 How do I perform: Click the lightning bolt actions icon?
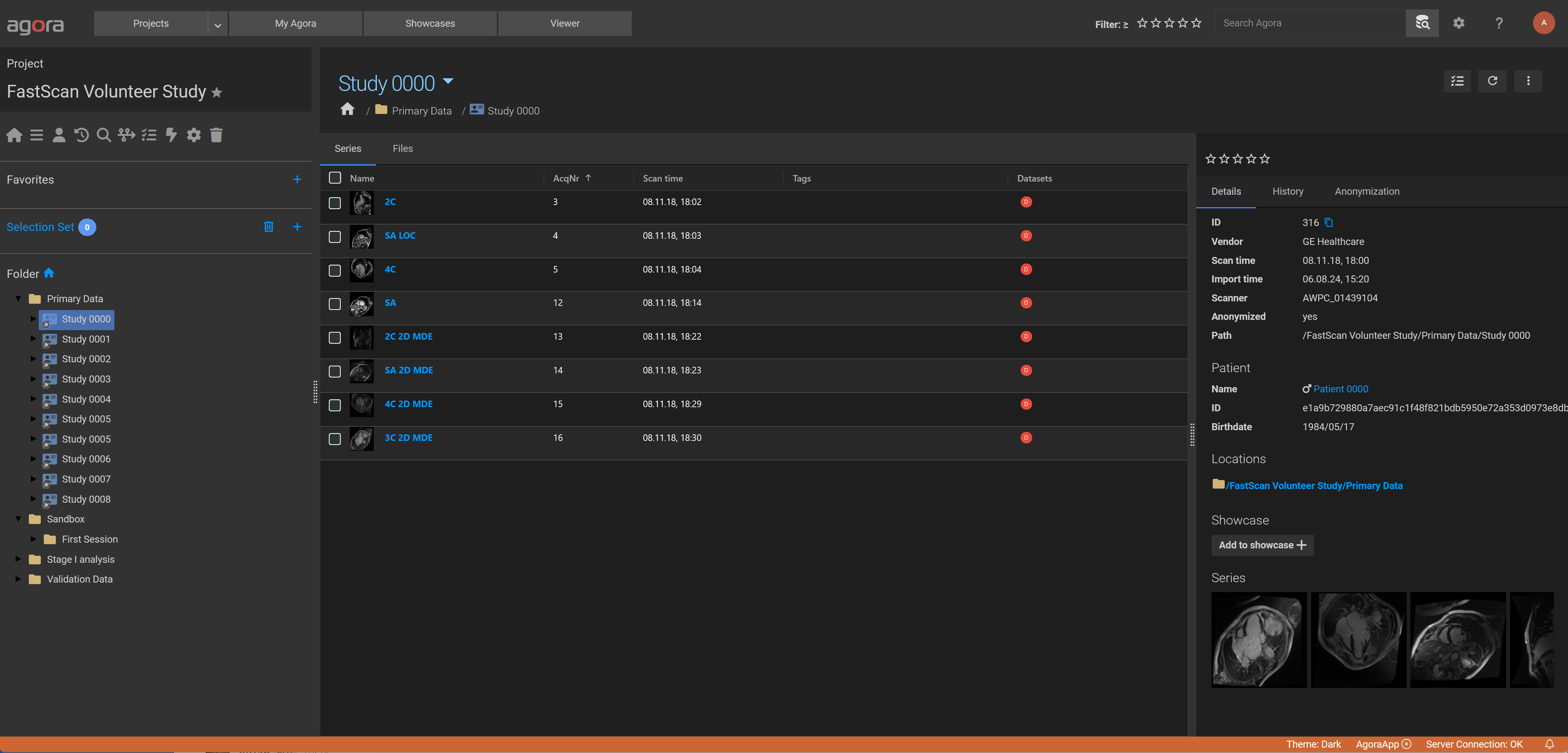click(172, 135)
